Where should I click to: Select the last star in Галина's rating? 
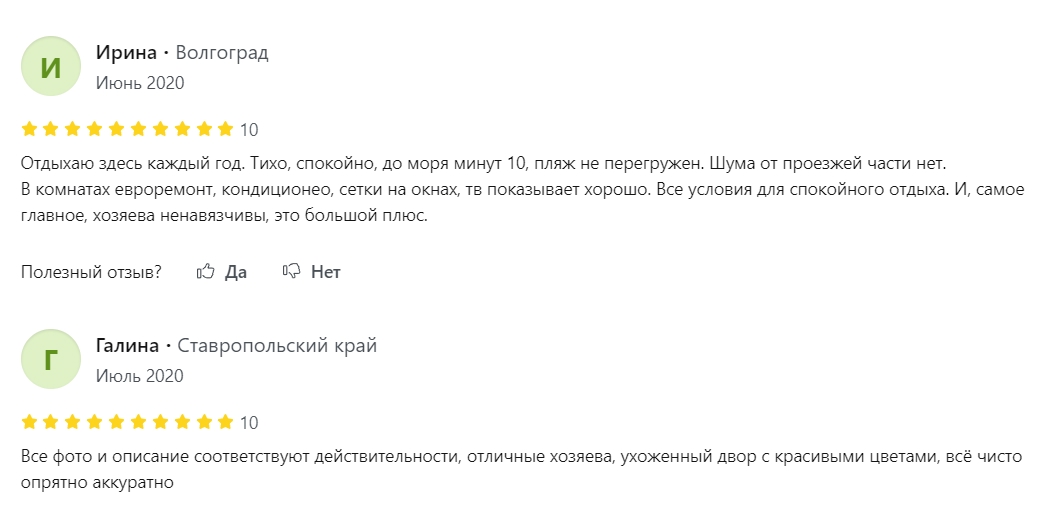[x=226, y=422]
